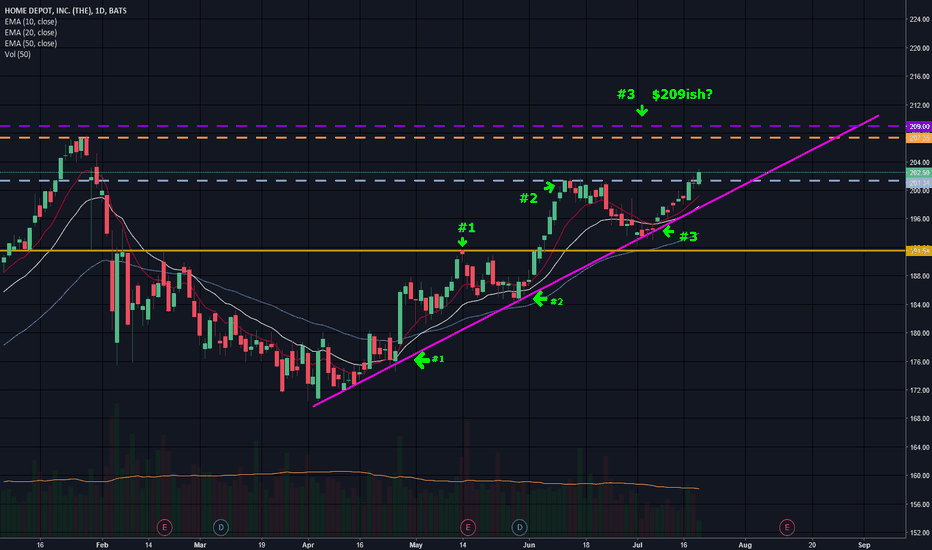932x550 pixels.
Task: Click the dividend D marker before Mar
Action: [221, 527]
